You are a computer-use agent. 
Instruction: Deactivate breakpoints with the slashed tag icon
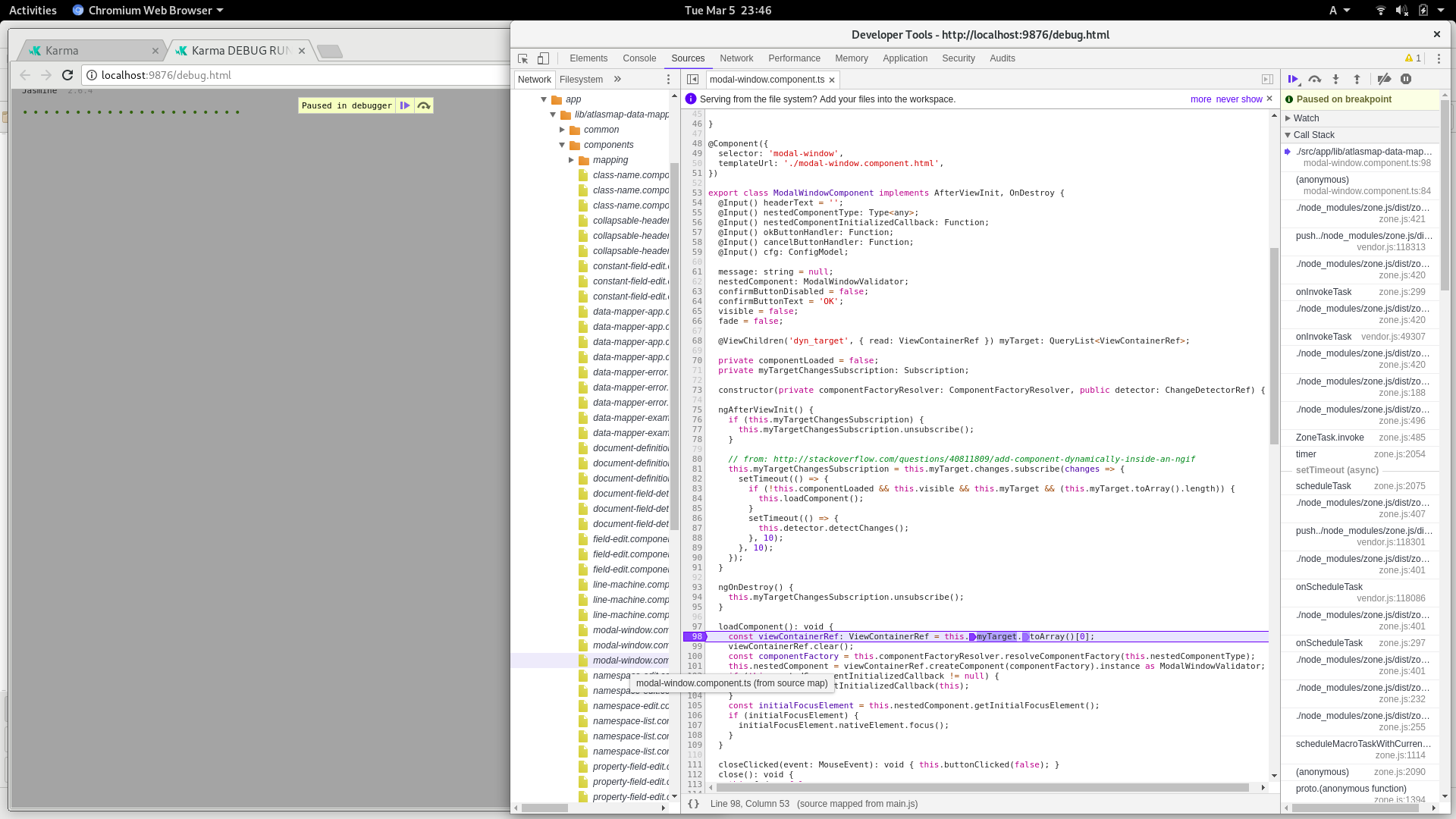[x=1384, y=79]
